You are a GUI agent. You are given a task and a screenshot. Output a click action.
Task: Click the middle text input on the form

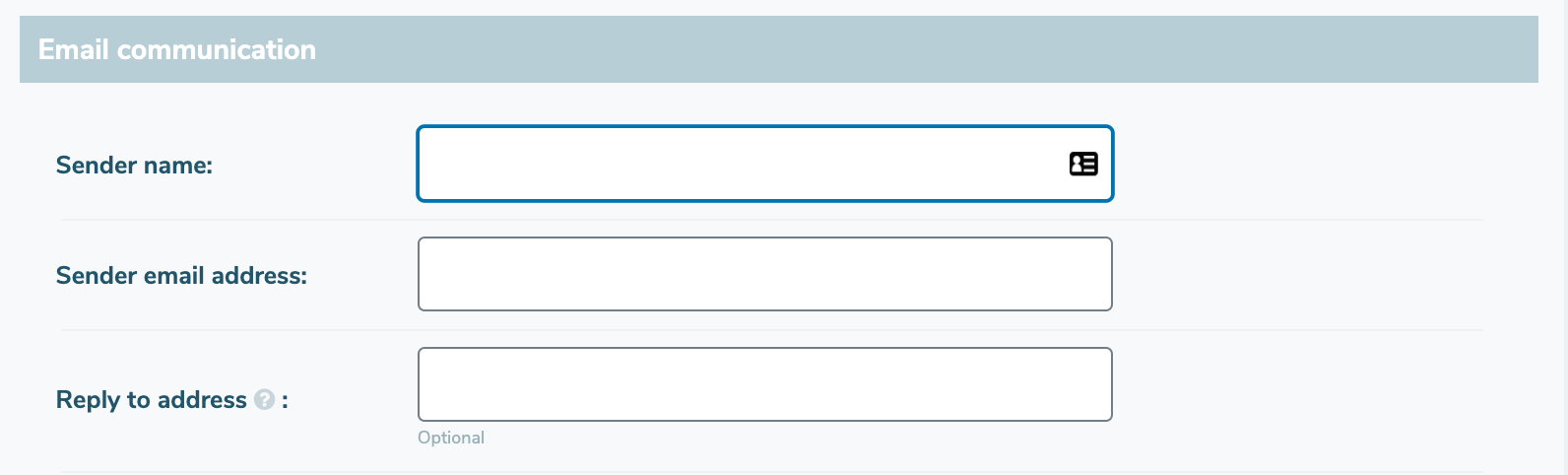tap(764, 274)
